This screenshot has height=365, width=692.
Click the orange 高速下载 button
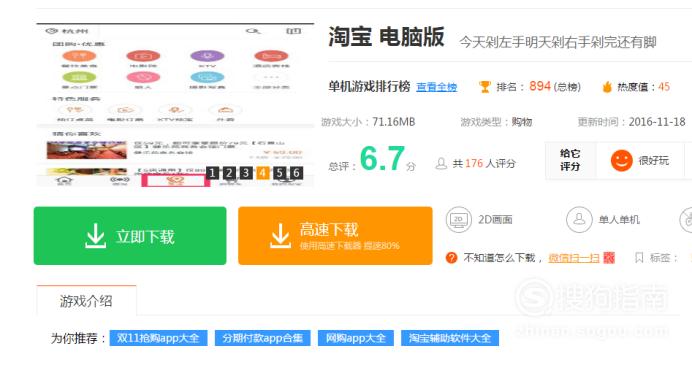pos(335,236)
